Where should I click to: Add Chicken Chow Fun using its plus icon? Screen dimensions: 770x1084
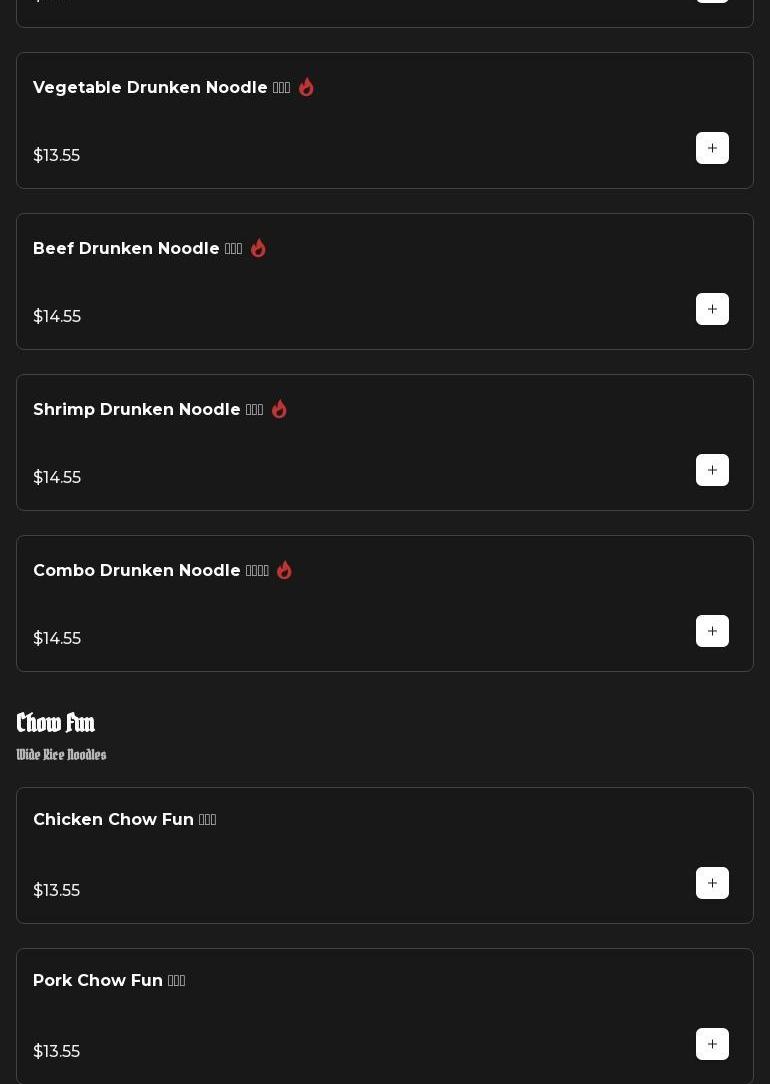712,883
